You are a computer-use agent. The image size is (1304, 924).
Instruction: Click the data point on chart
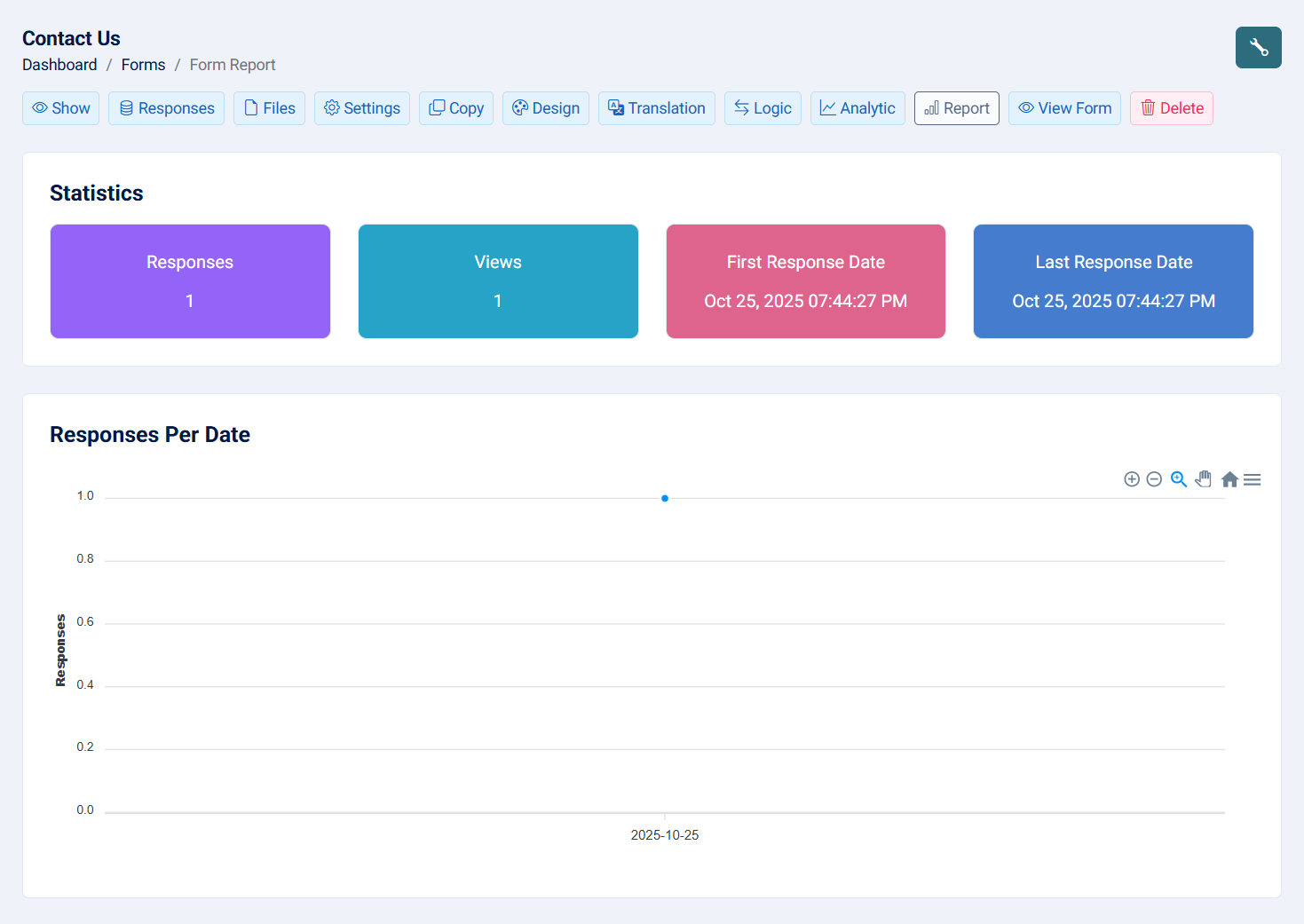point(664,499)
